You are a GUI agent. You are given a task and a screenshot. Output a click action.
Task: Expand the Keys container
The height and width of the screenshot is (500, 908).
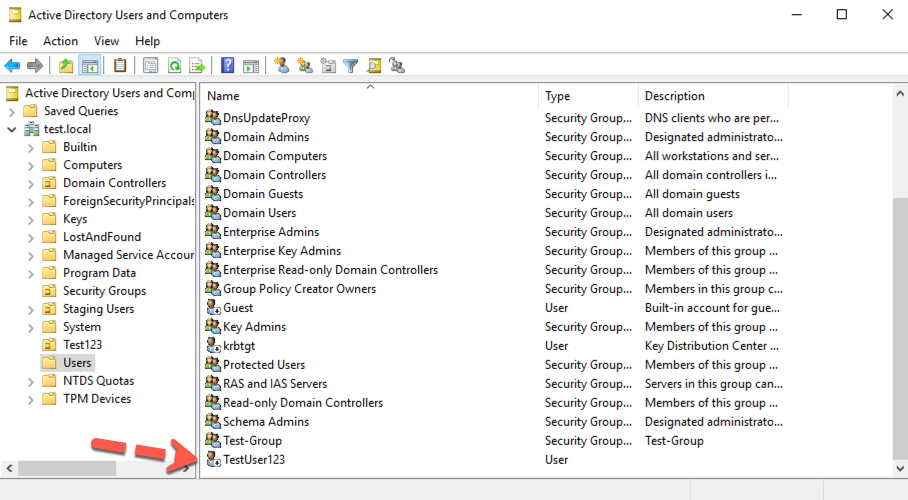coord(31,219)
